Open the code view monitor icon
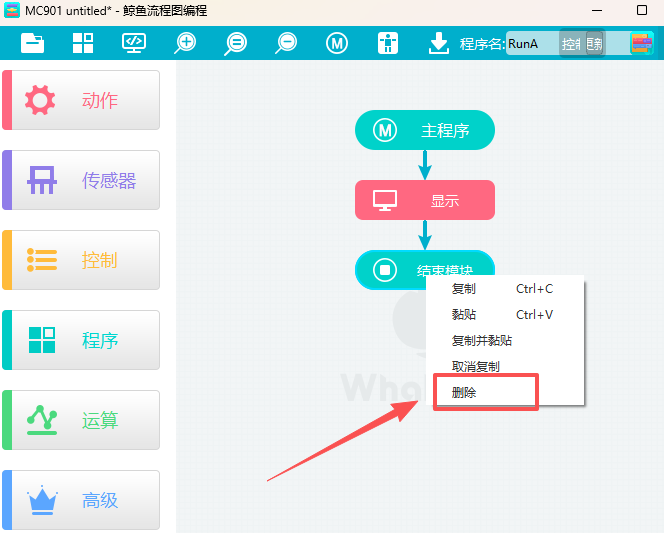Viewport: 664px width, 533px height. tap(134, 43)
